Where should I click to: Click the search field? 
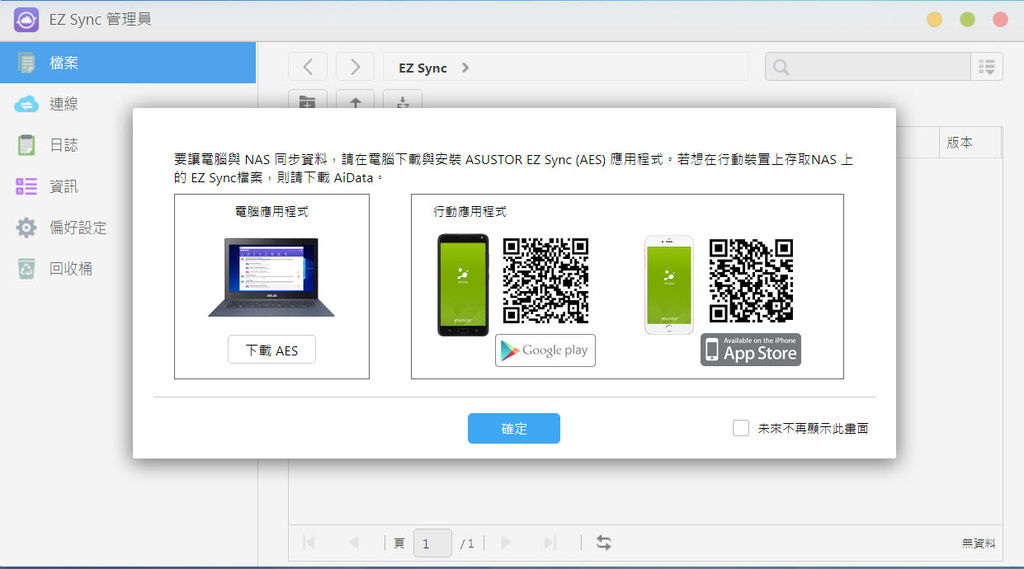click(867, 67)
